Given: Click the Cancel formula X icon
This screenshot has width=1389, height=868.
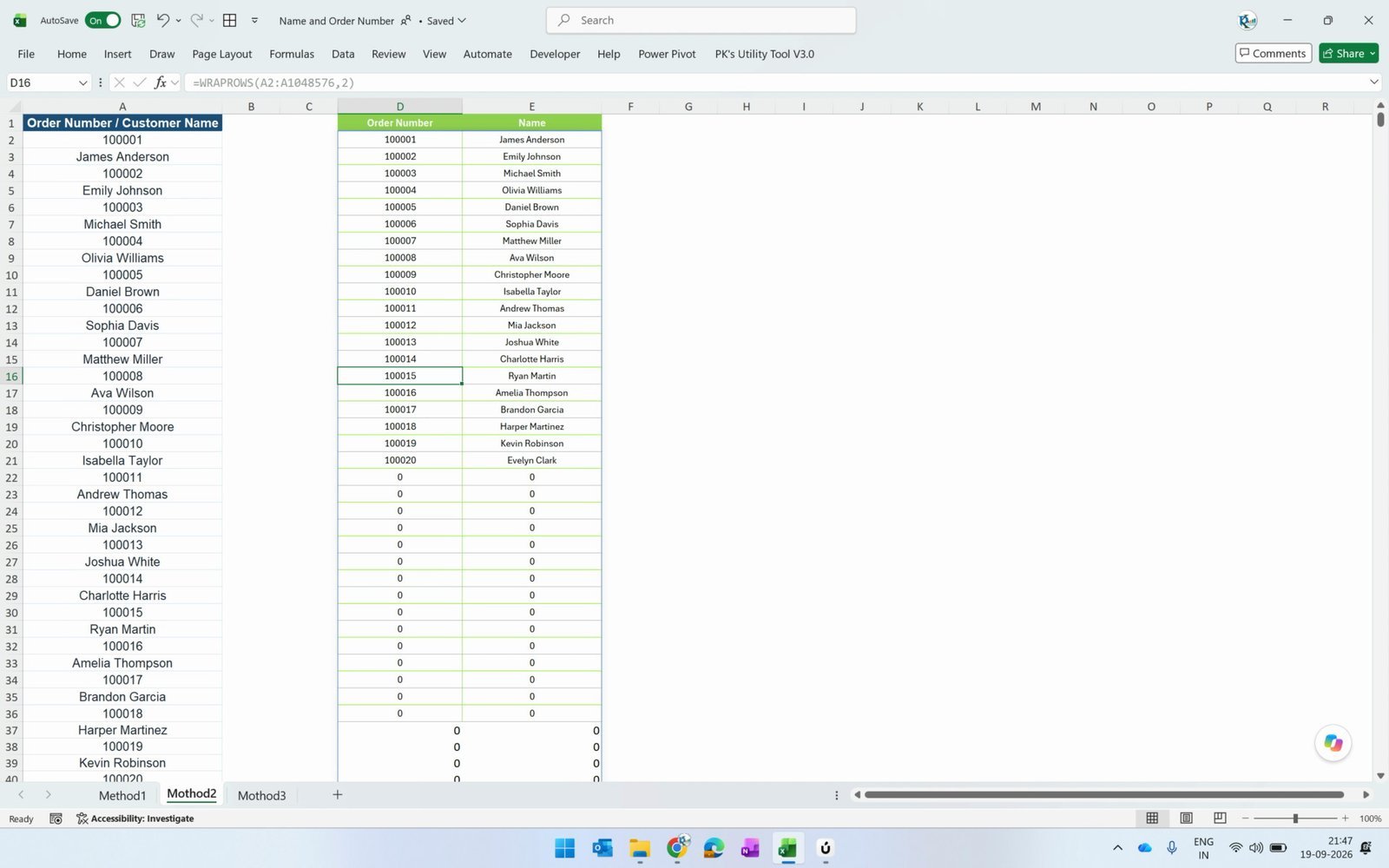Looking at the screenshot, I should [120, 82].
